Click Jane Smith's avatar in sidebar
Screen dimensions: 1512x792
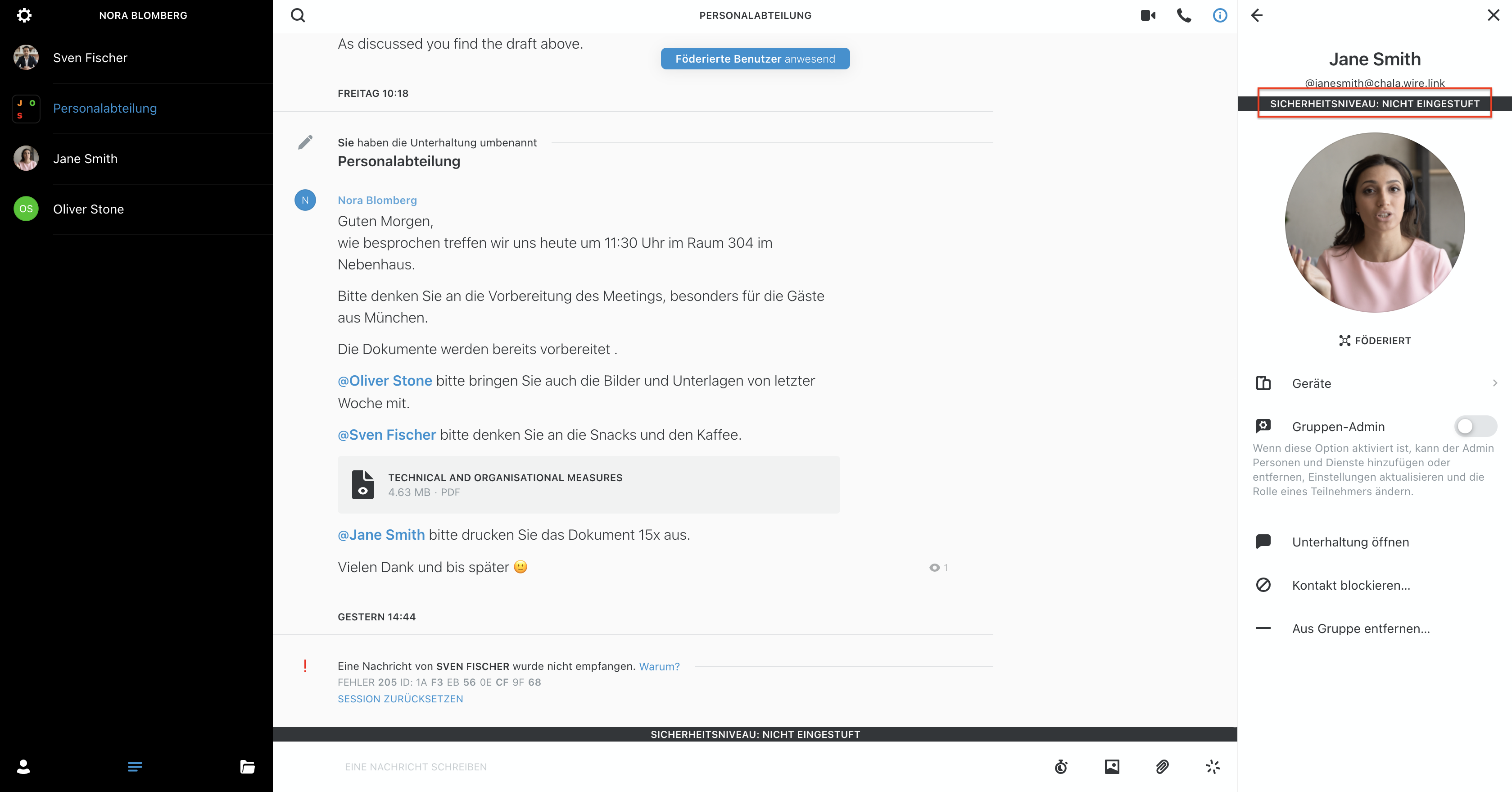(x=26, y=159)
